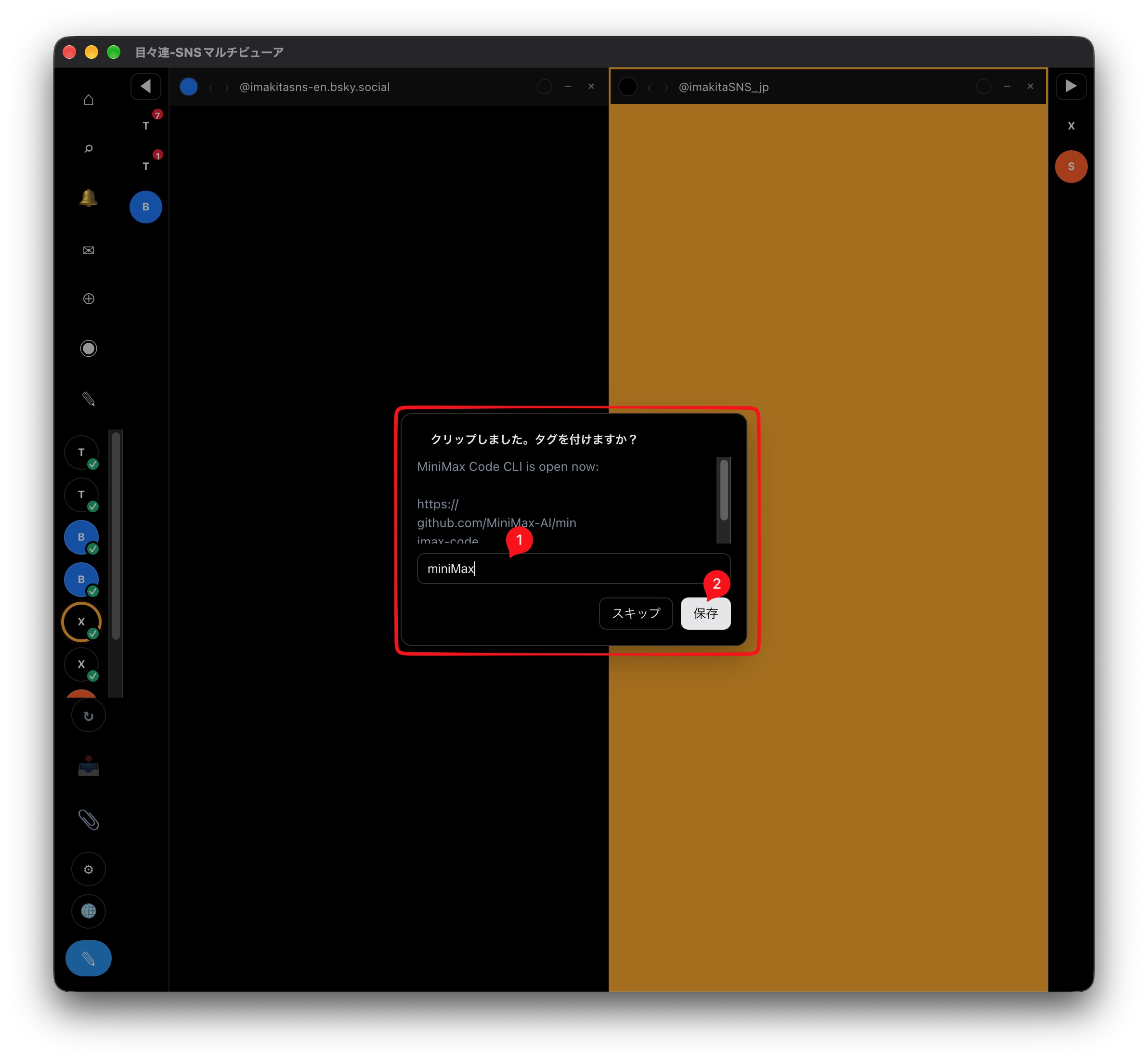Open the inbox tray download icon
The height and width of the screenshot is (1063, 1148).
point(88,766)
